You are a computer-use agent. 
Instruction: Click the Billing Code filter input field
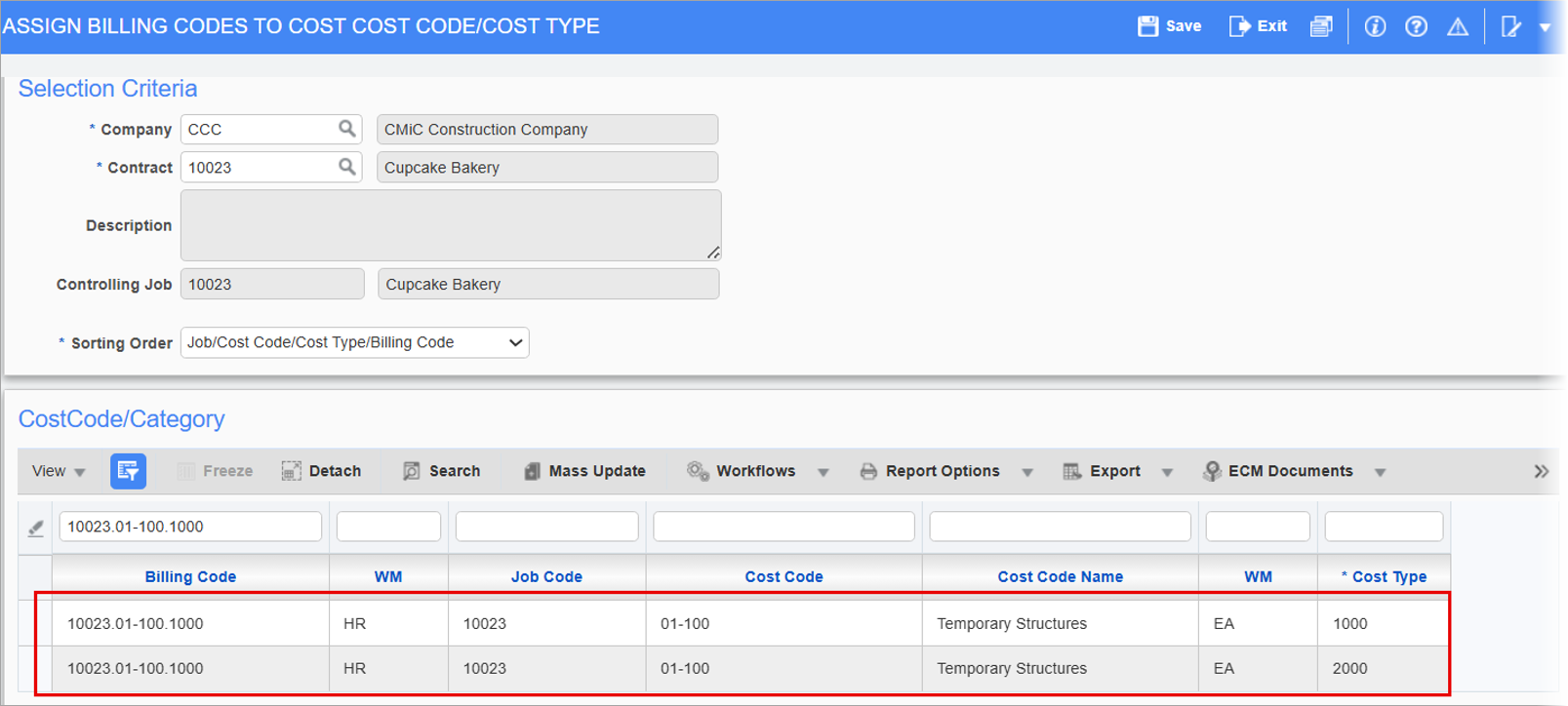click(x=190, y=527)
